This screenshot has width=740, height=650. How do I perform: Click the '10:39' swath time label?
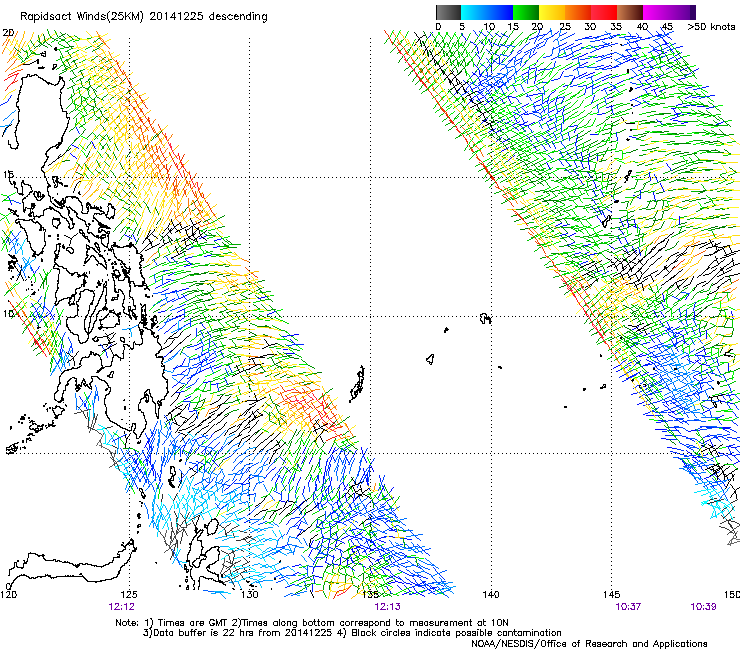703,607
